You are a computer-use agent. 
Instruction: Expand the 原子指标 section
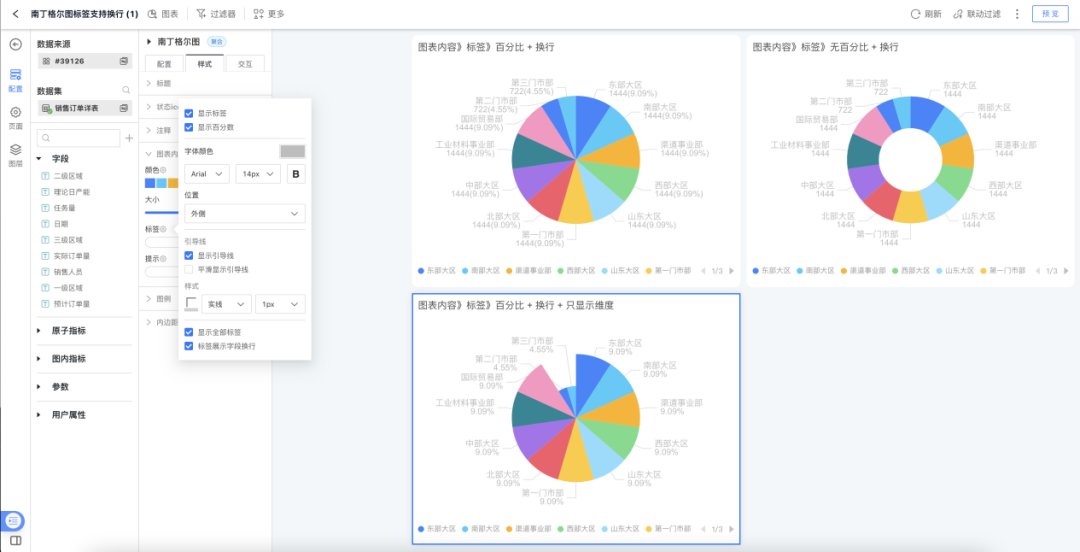pyautogui.click(x=40, y=331)
